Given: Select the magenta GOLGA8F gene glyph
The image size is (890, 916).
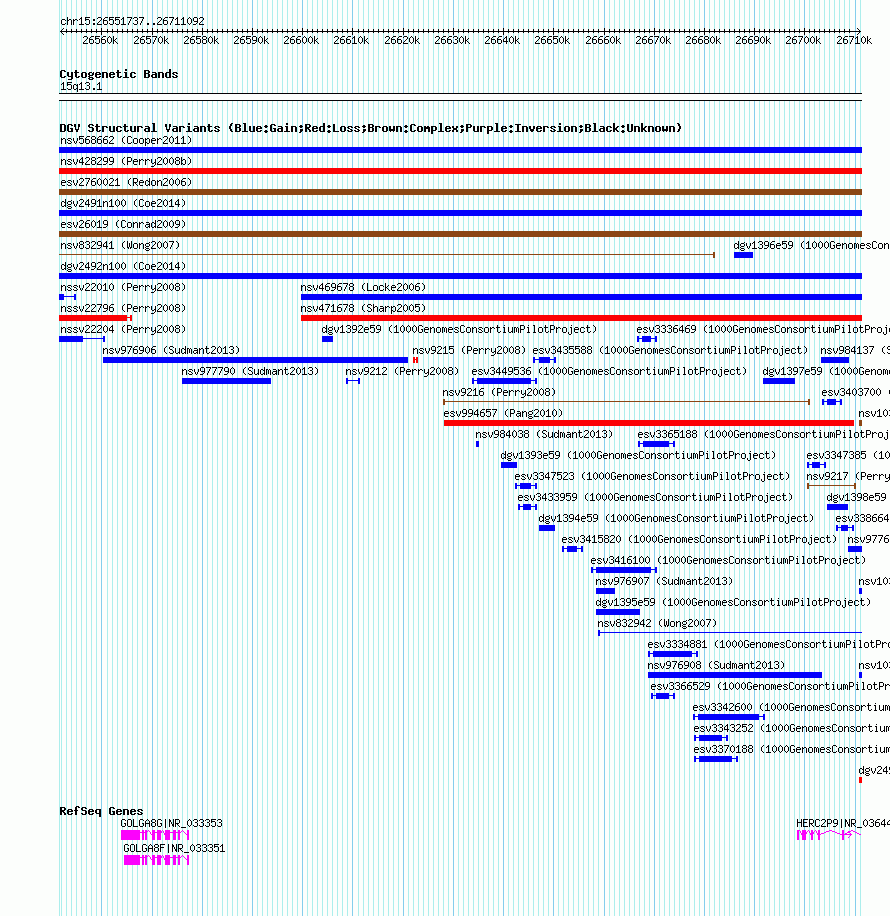Looking at the screenshot, I should [x=157, y=861].
